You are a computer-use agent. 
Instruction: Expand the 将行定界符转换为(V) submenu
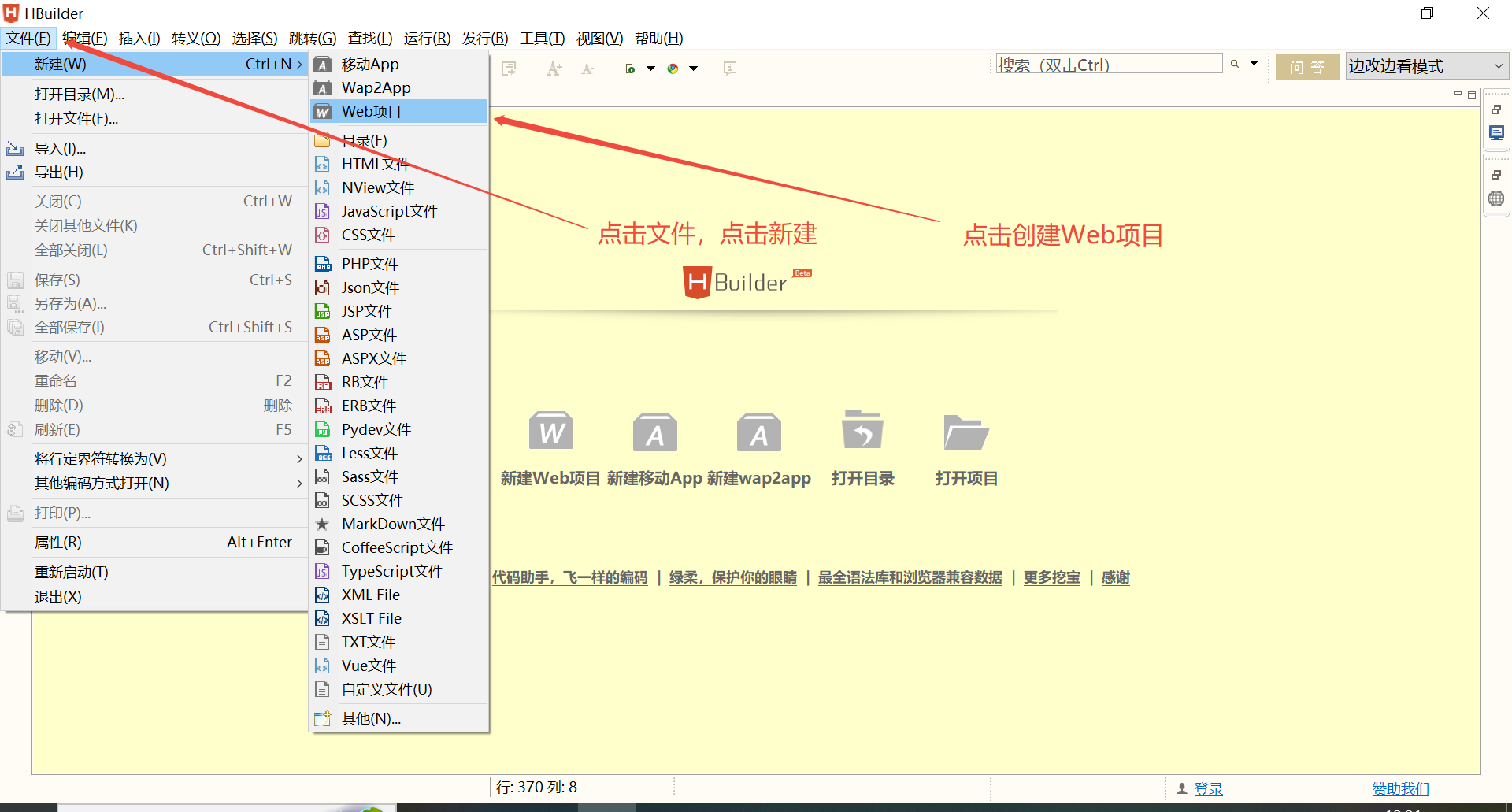pos(155,459)
